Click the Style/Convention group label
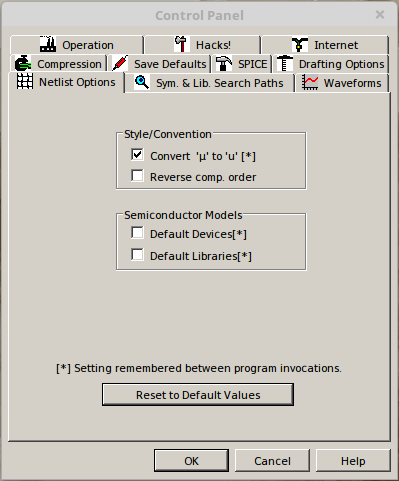 coord(168,134)
